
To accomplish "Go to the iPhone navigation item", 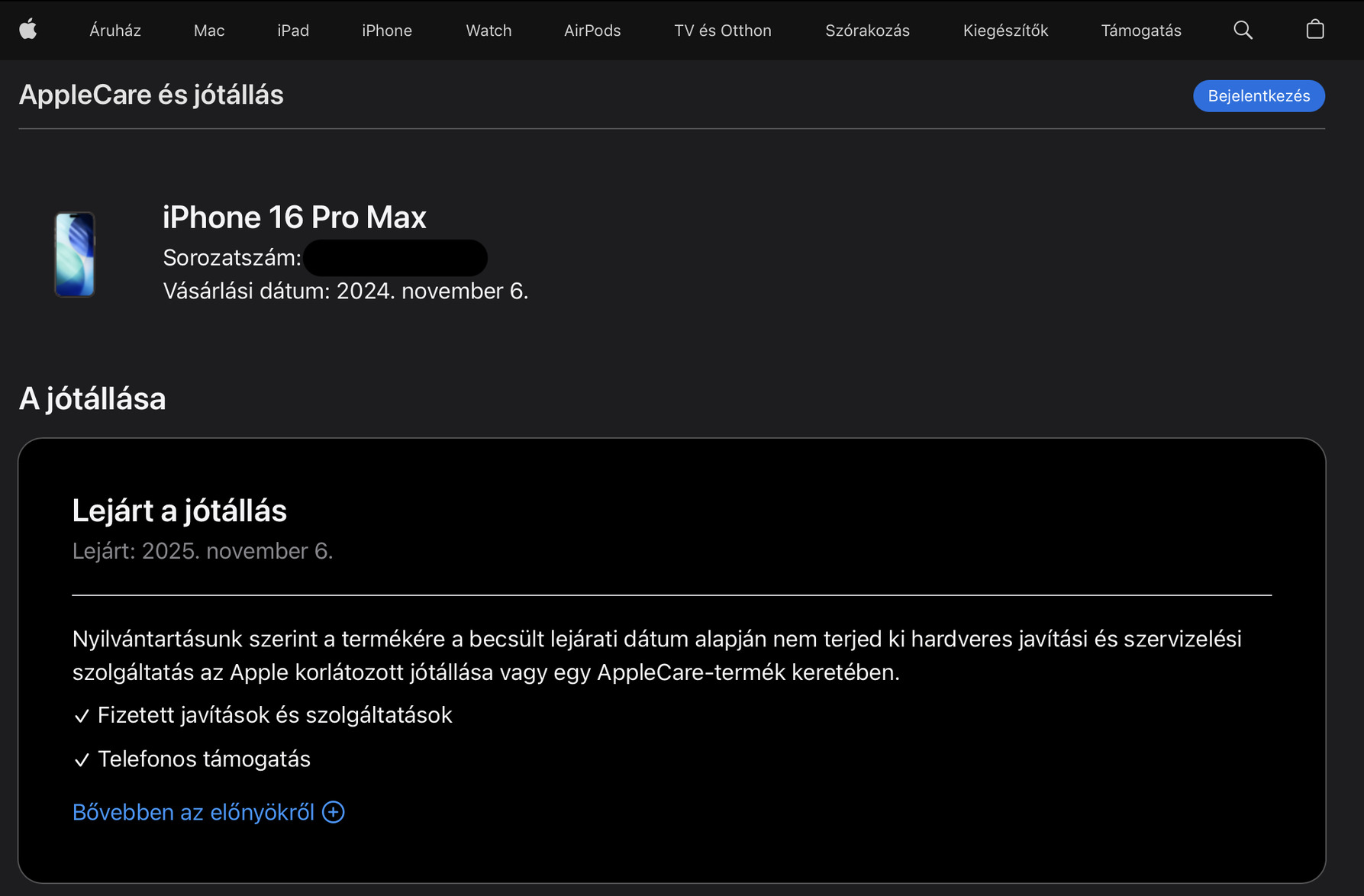I will click(387, 31).
